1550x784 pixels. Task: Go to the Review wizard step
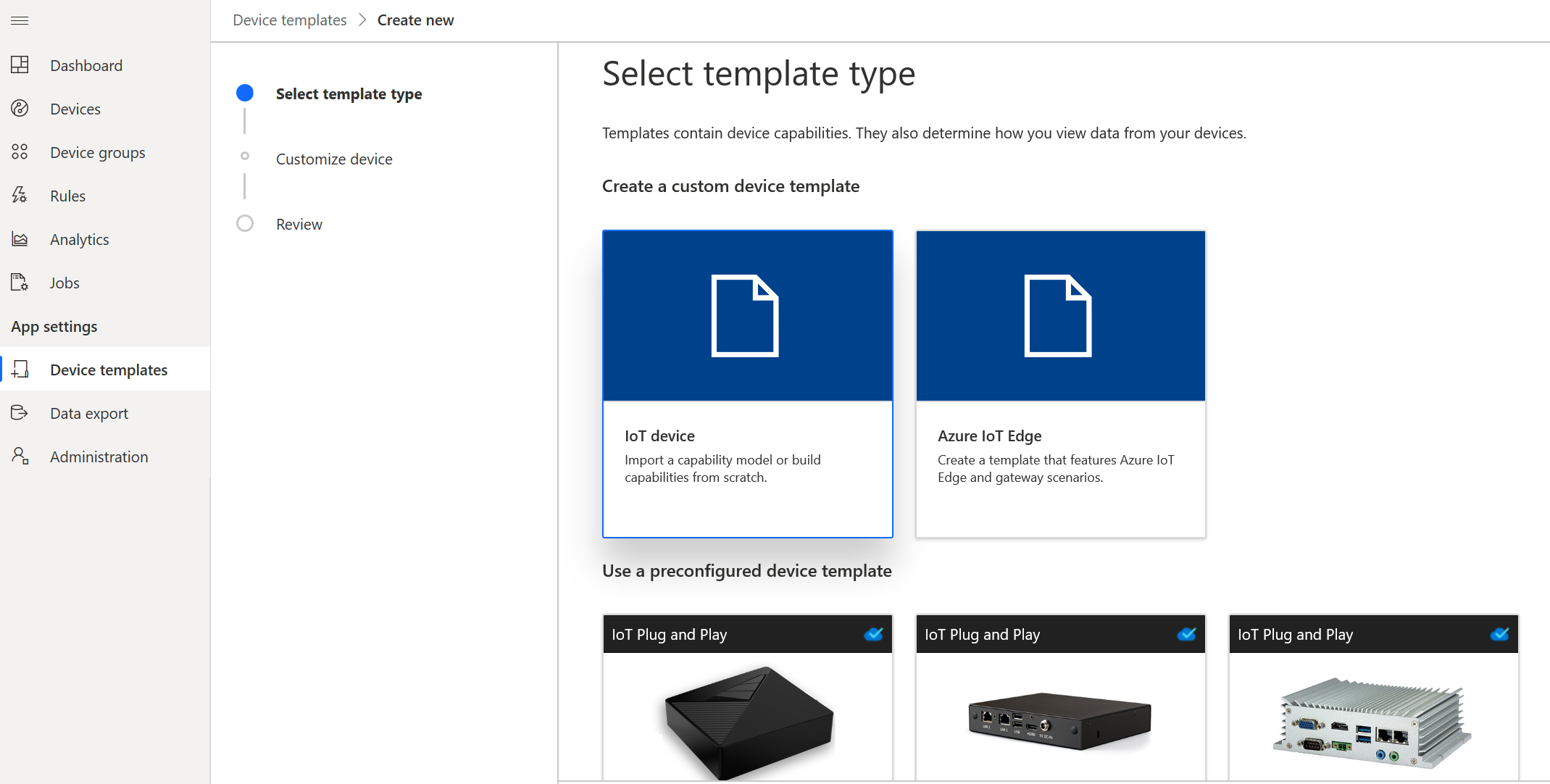(299, 224)
